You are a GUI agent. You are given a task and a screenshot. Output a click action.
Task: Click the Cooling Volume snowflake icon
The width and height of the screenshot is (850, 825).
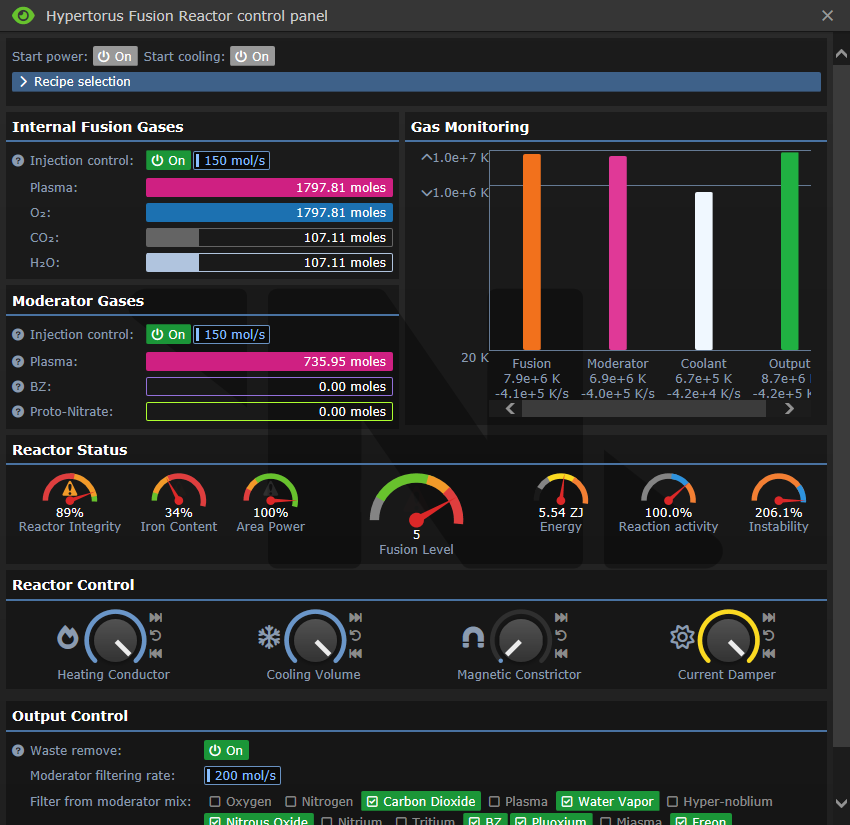tap(269, 637)
